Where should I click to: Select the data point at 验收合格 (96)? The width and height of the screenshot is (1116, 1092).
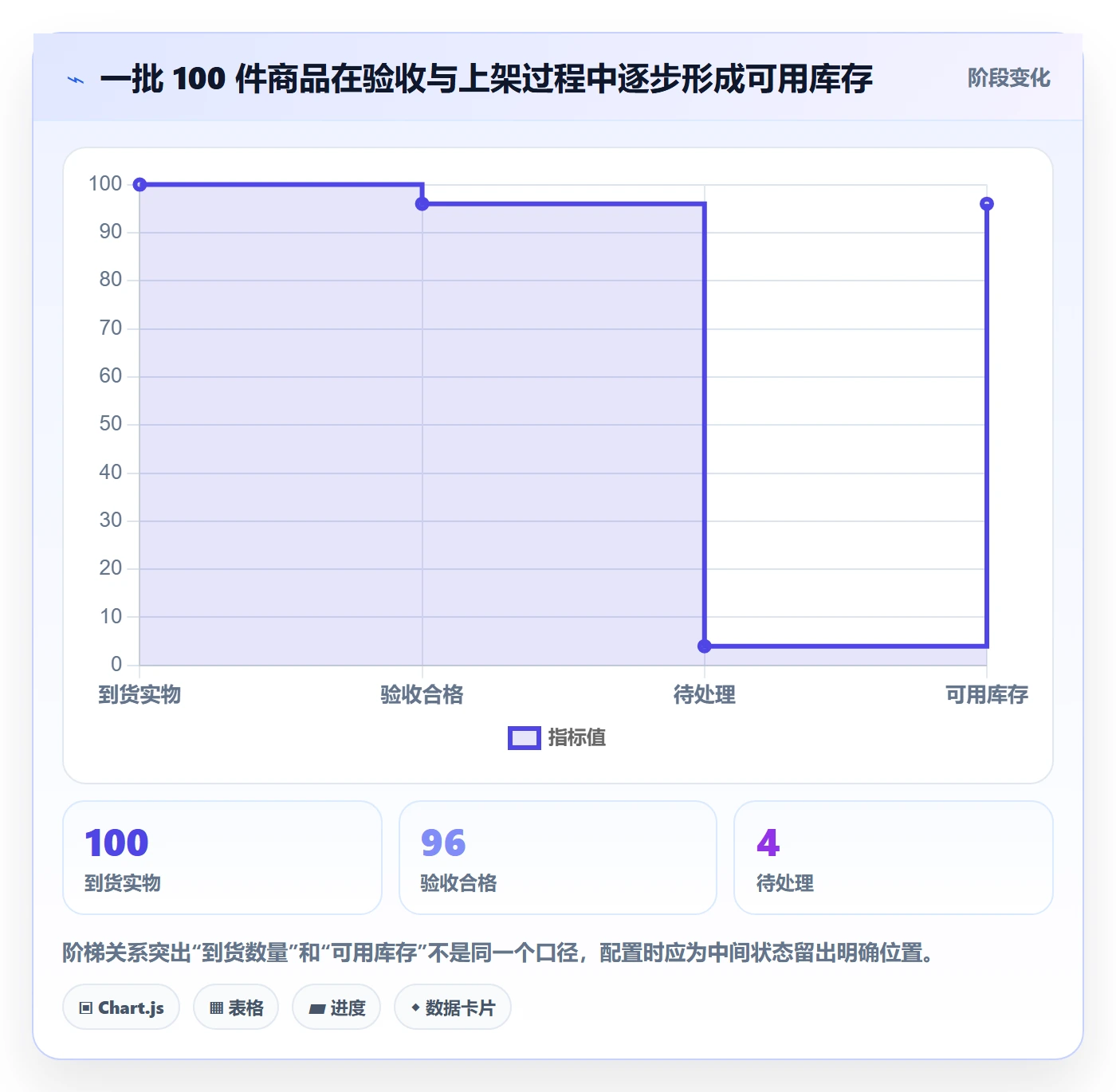point(422,204)
